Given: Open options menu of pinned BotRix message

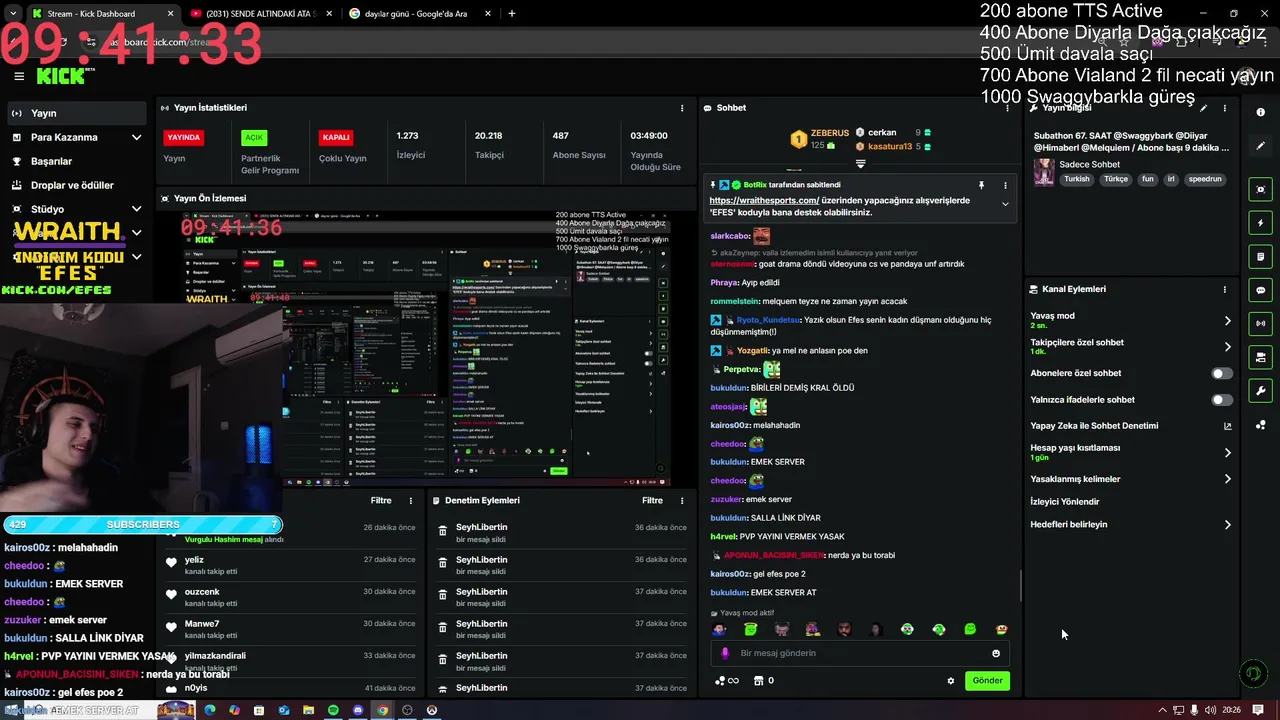Looking at the screenshot, I should (x=1005, y=185).
